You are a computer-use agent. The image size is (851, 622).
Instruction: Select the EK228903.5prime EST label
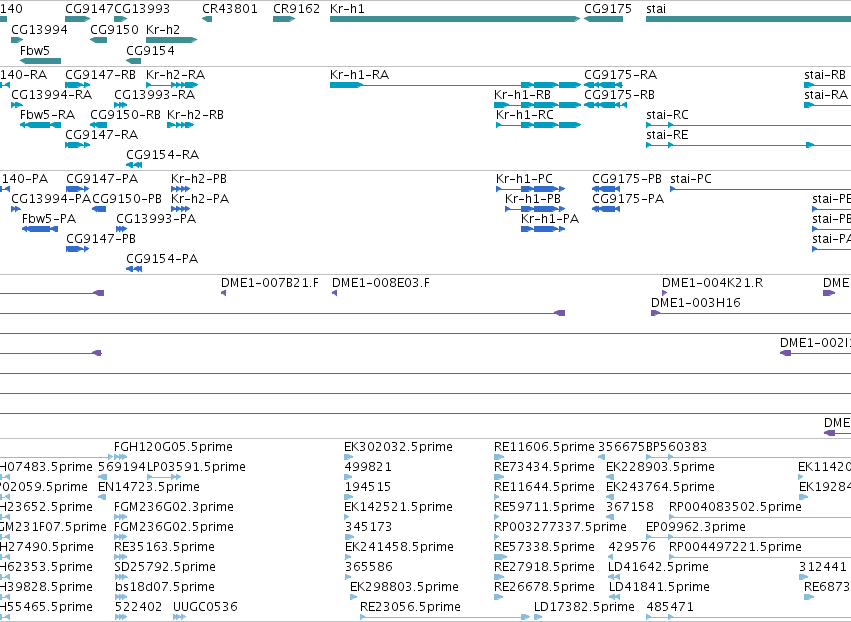[660, 467]
